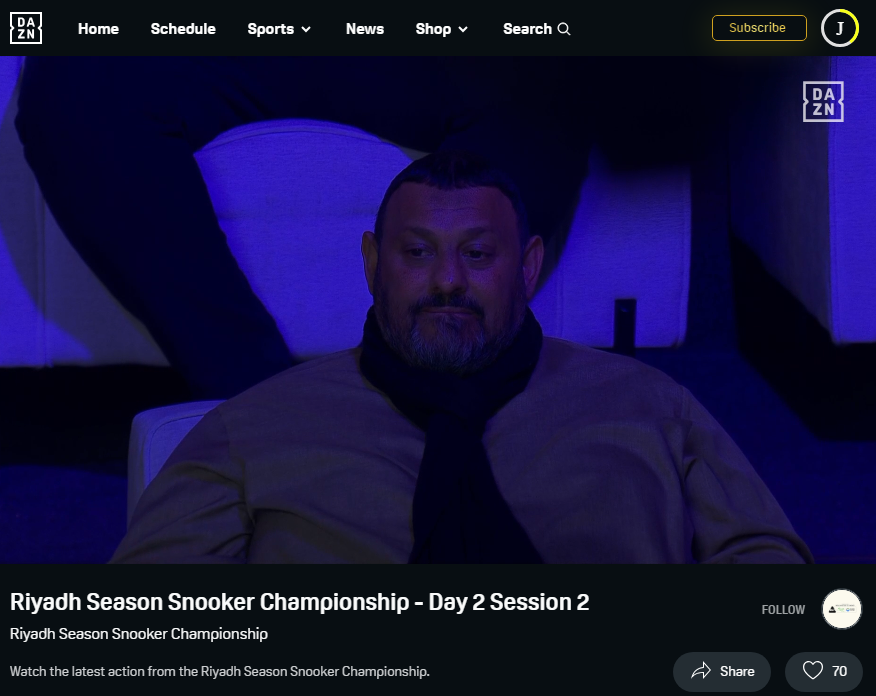
Task: Expand the Sports dropdown menu
Action: tap(279, 29)
